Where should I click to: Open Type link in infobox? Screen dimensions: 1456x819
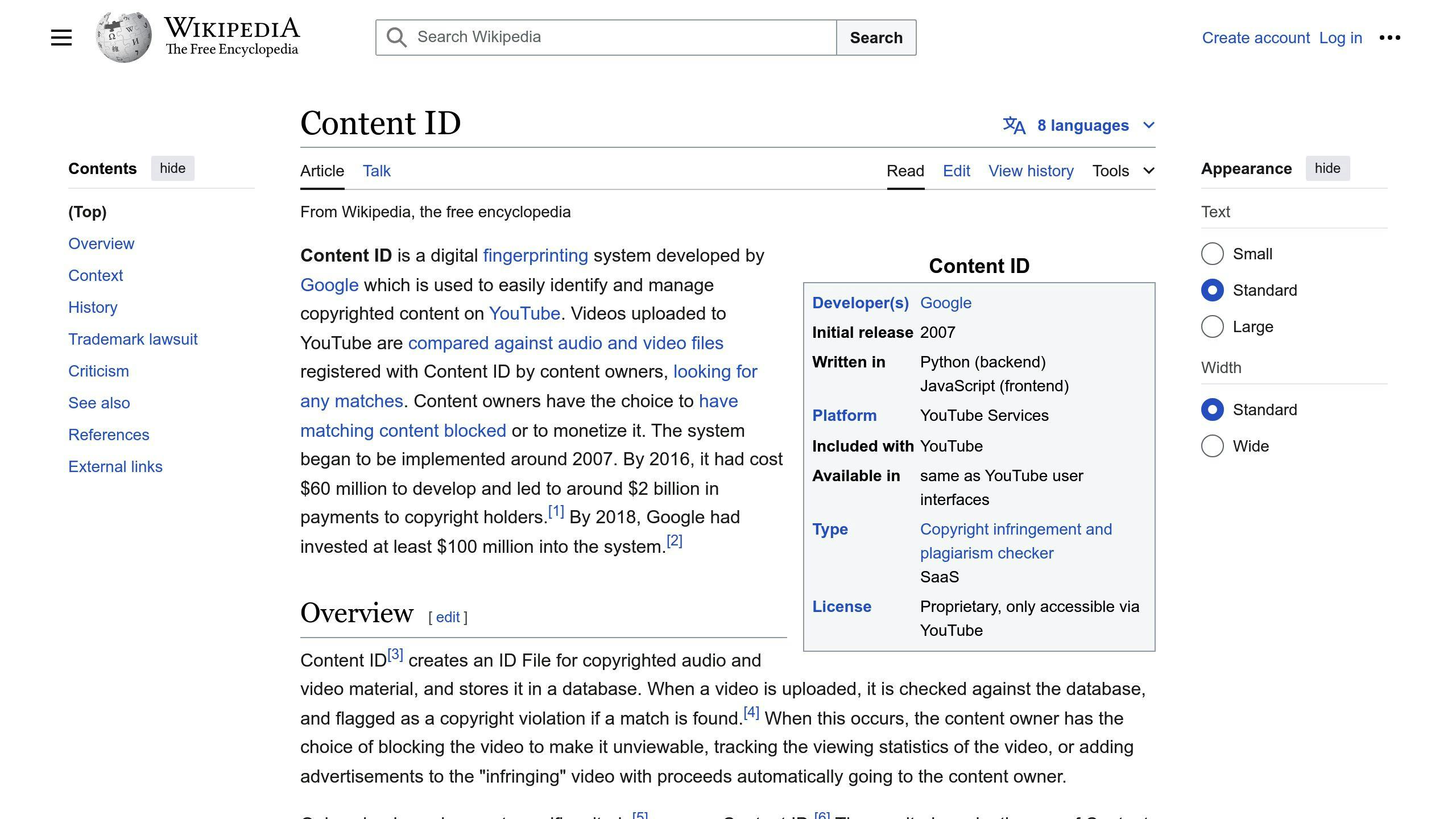[830, 529]
